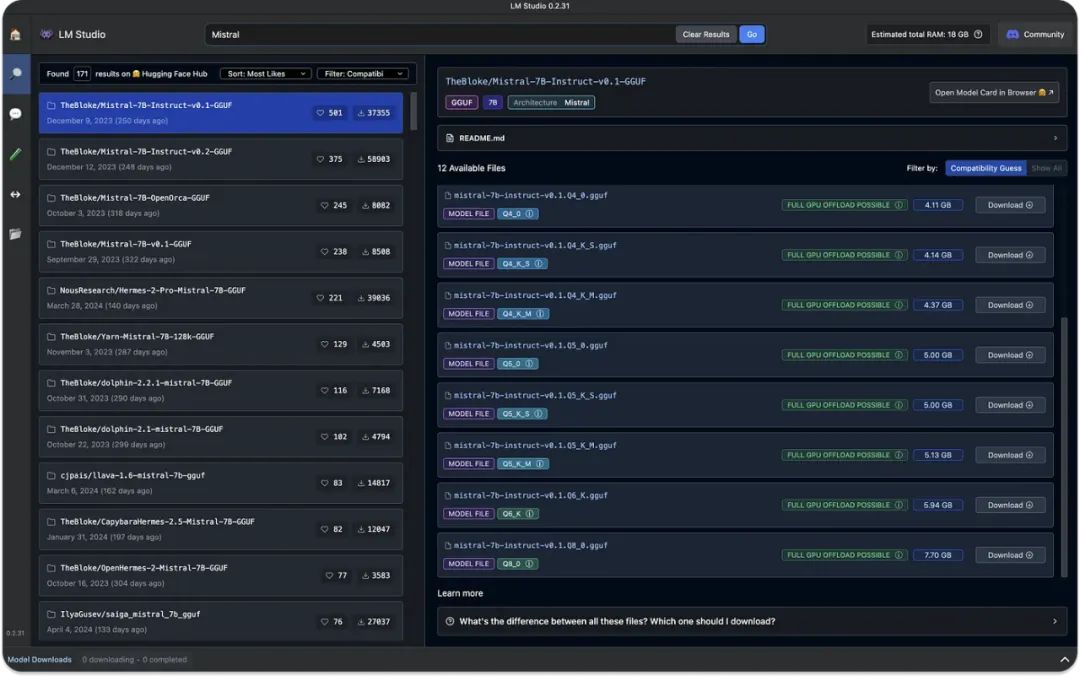
Task: Select TheBloke/dolphin-2.1-mistral-7B-GGUF result
Action: click(220, 436)
